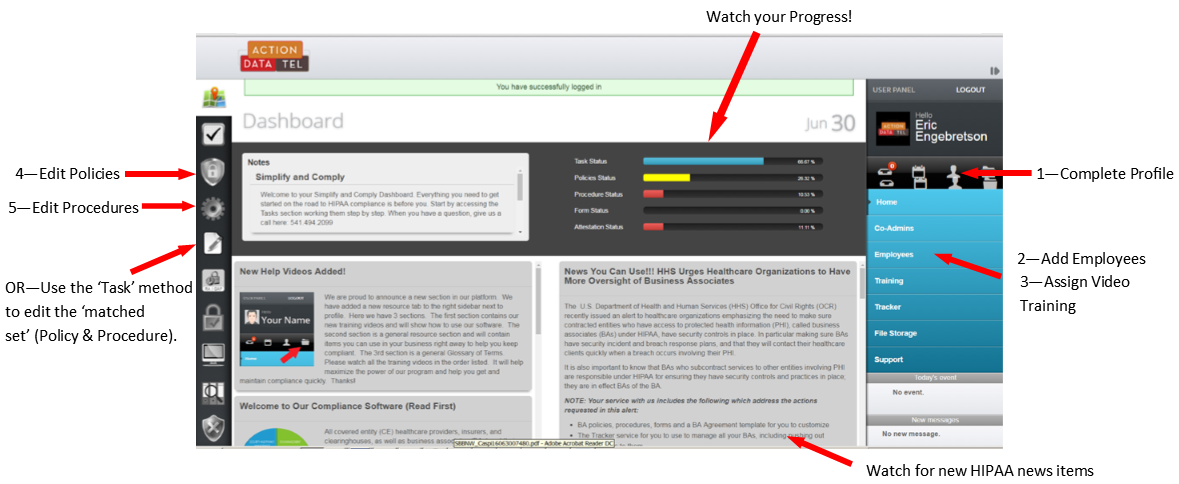Click the LOGOUT link
This screenshot has height=484, width=1179.
click(970, 89)
